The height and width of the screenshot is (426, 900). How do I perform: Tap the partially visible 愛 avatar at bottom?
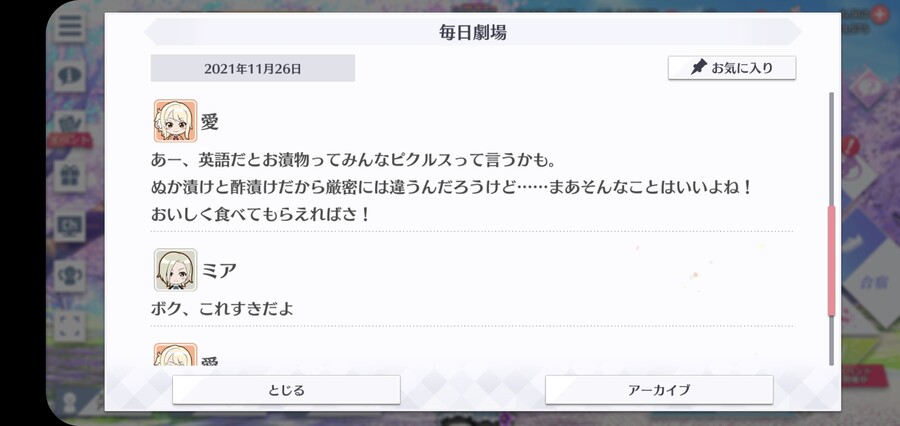176,355
